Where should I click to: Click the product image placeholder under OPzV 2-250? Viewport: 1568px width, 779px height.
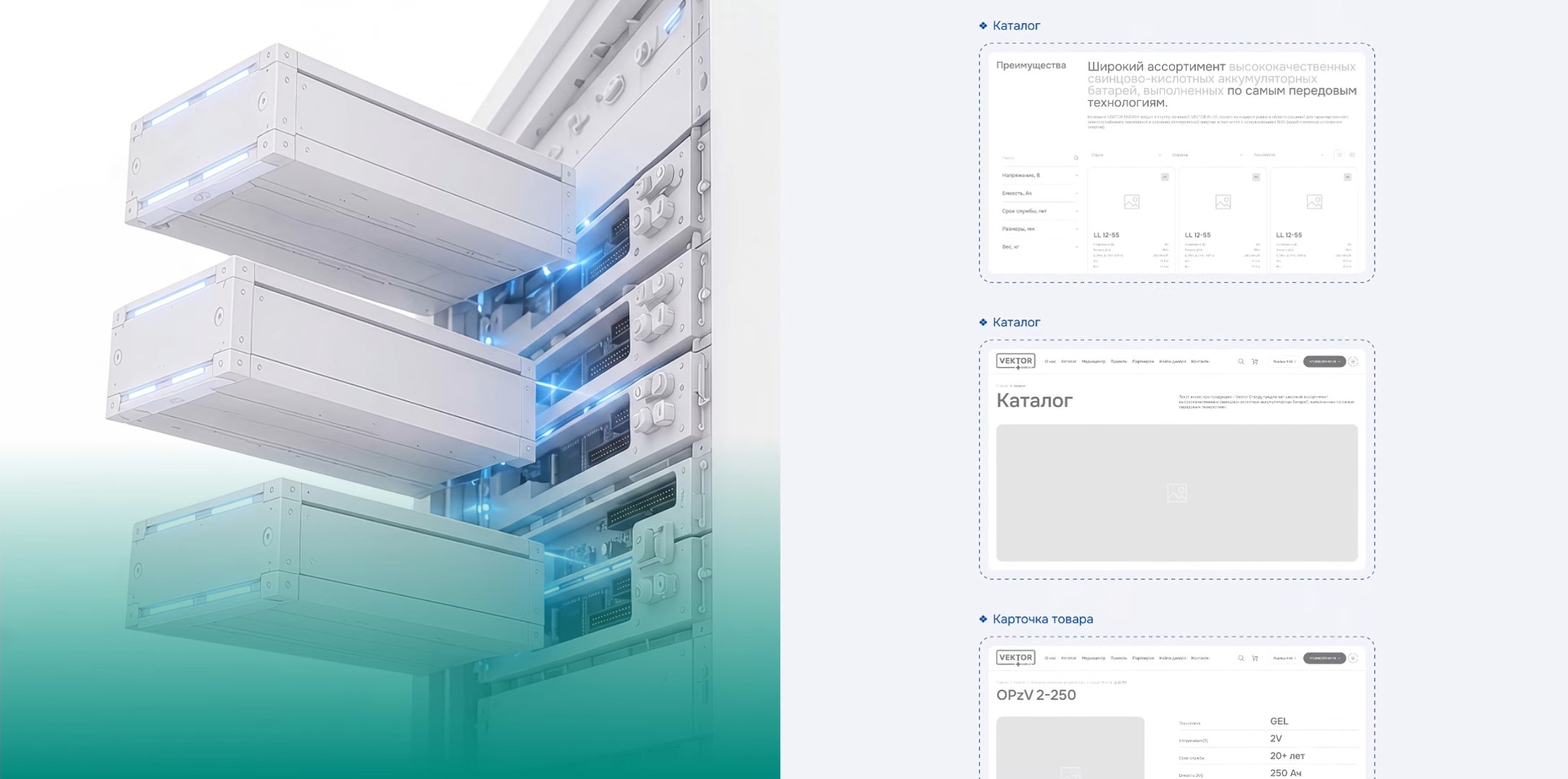(1070, 748)
